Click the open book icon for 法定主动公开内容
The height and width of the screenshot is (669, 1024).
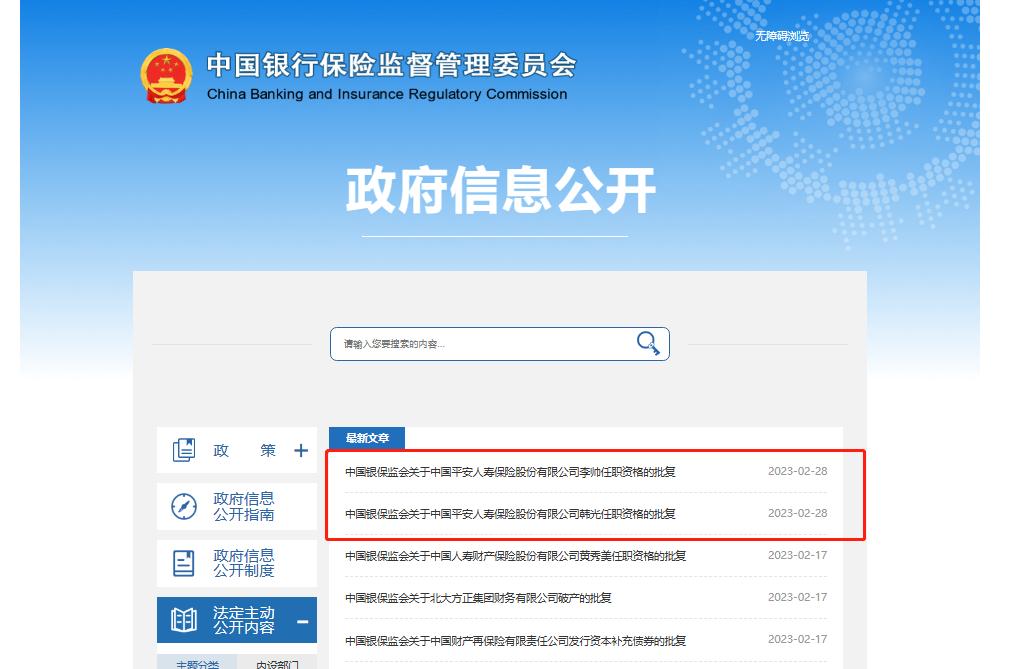[x=184, y=621]
